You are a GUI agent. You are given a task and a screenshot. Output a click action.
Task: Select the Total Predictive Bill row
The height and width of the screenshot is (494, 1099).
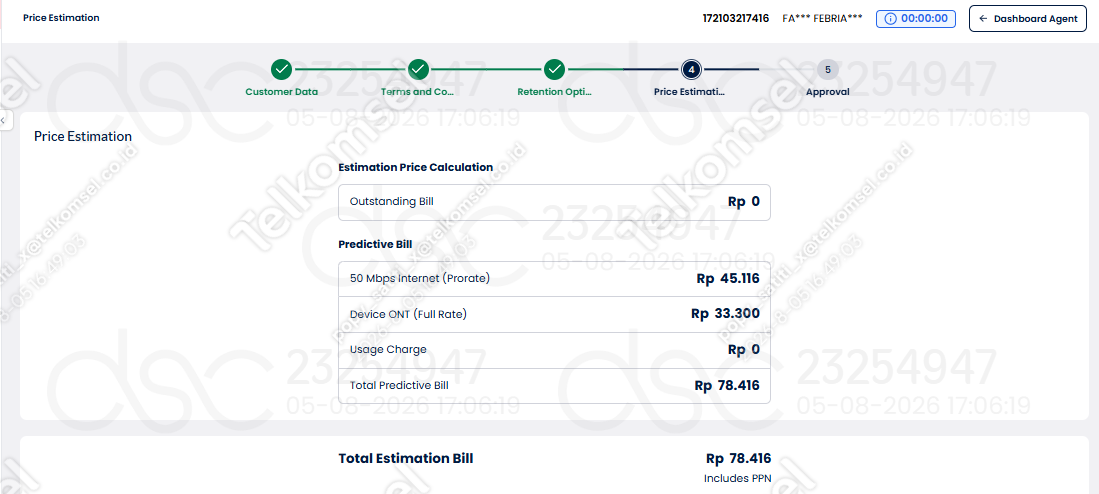tap(554, 385)
